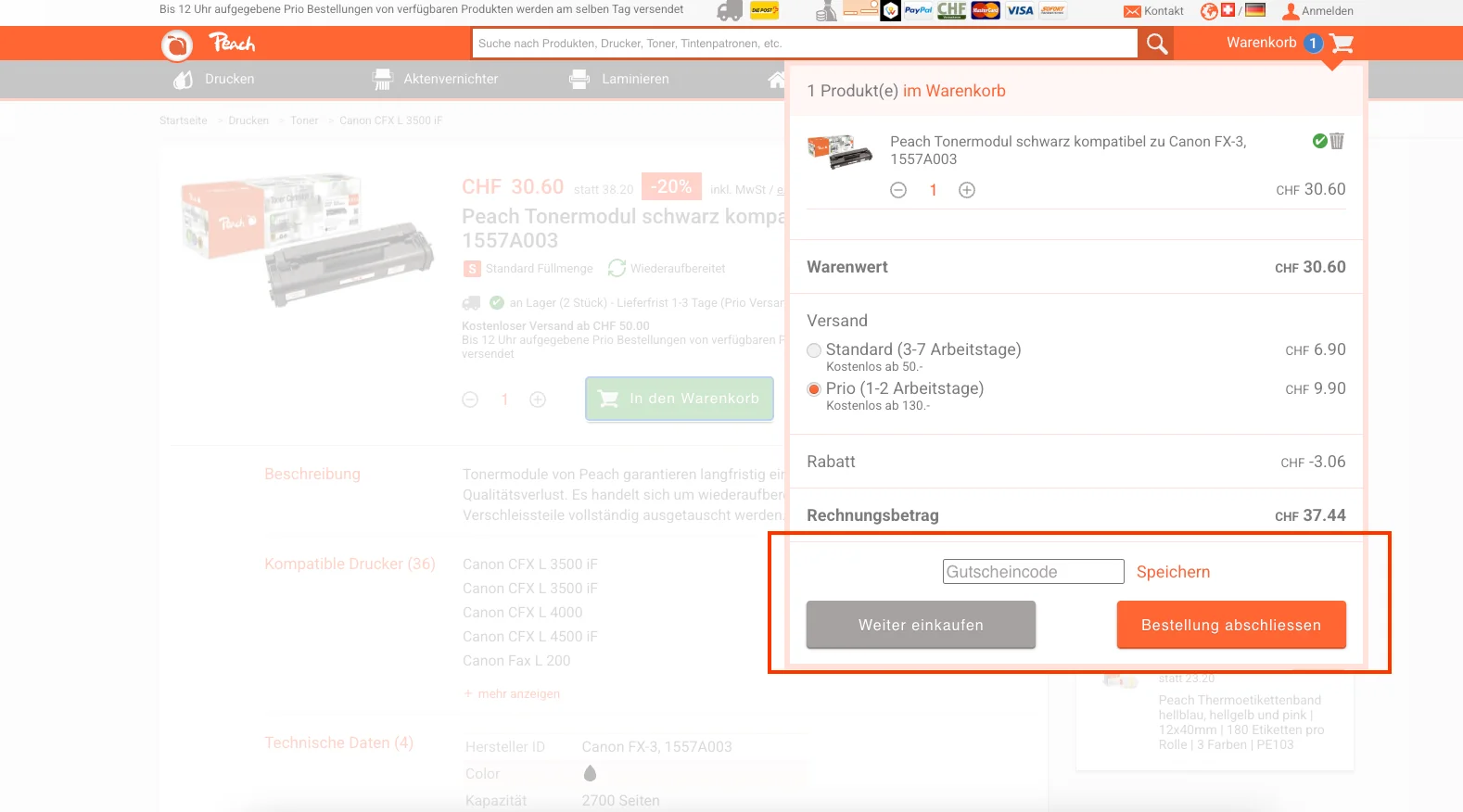Screen dimensions: 1463x812
Task: Click the shredder Aktenvernichter menu icon
Action: (x=382, y=80)
